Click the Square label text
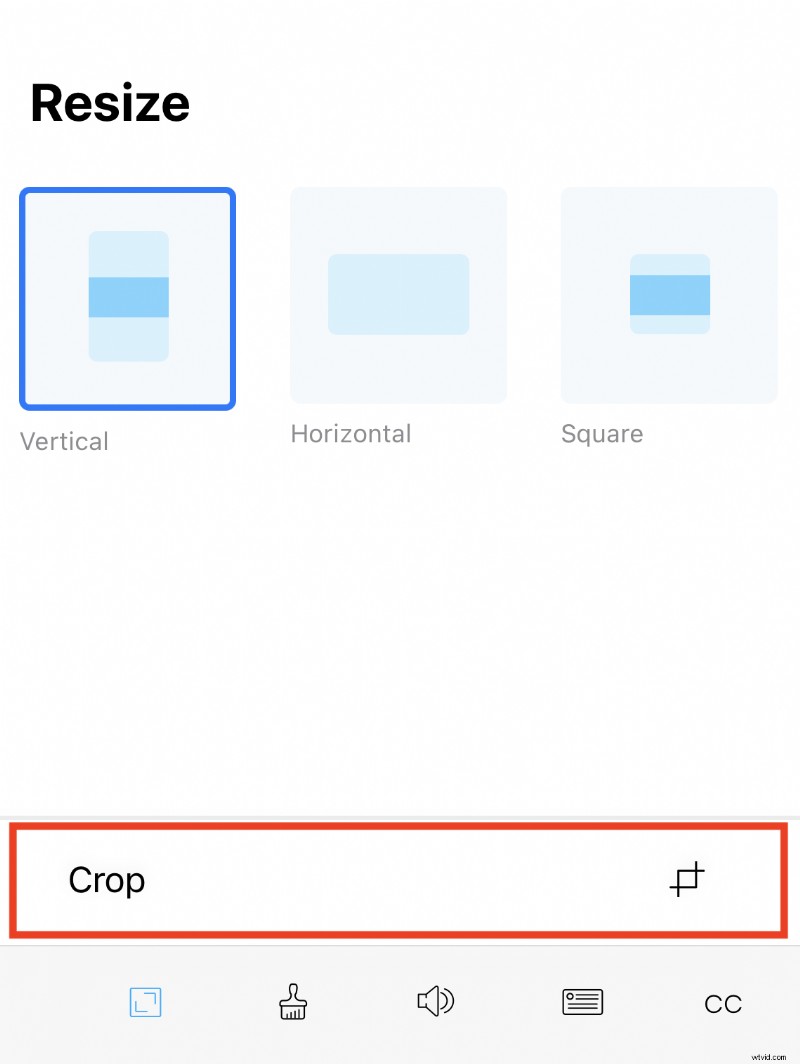Viewport: 800px width, 1064px height. (x=601, y=433)
